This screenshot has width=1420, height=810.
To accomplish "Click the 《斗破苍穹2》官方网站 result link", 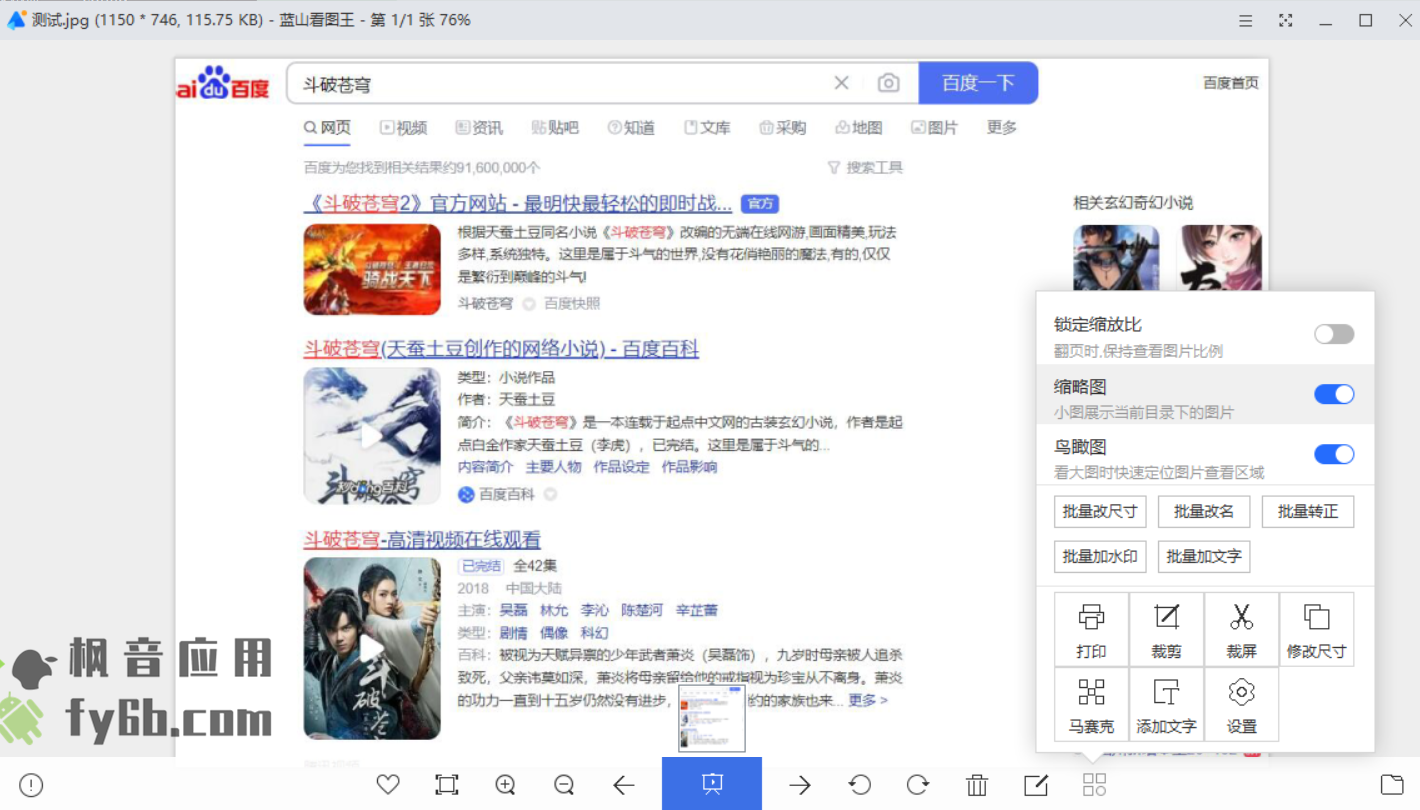I will pyautogui.click(x=518, y=204).
